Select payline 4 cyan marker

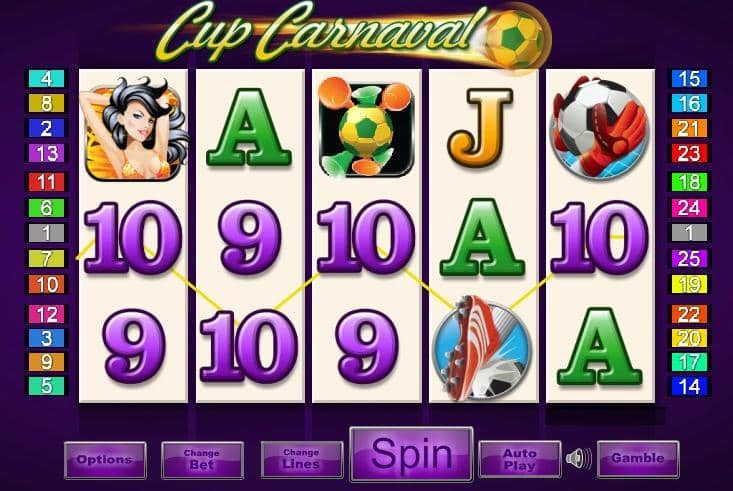click(x=46, y=79)
